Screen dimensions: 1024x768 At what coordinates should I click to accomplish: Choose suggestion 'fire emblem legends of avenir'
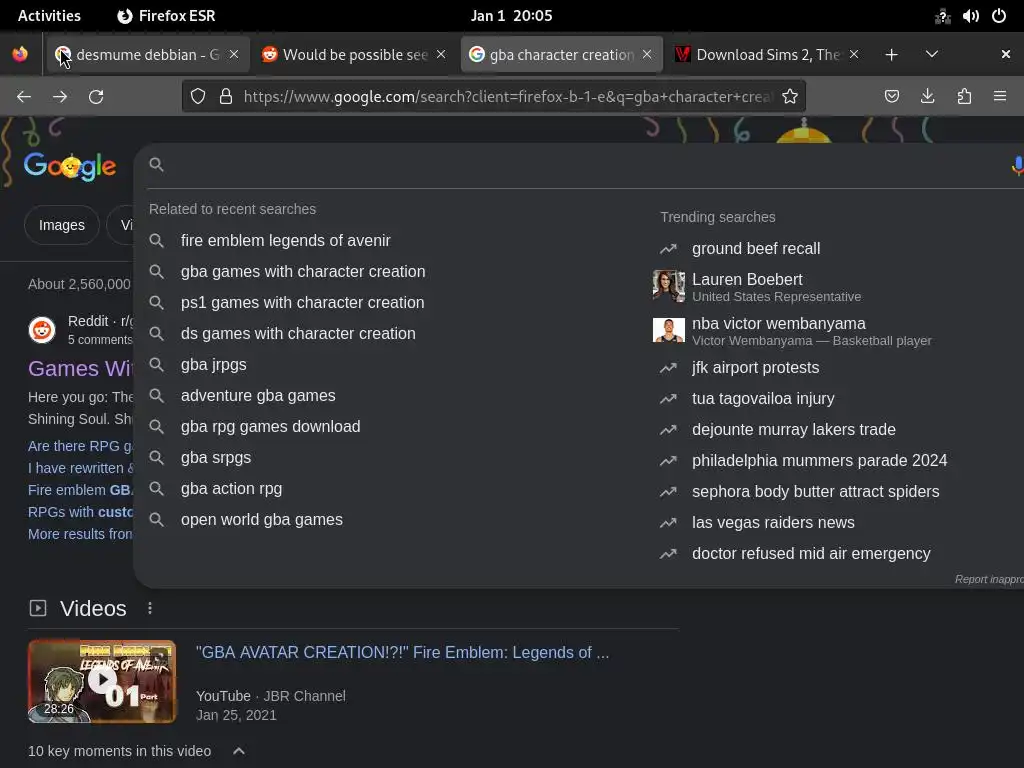[285, 240]
